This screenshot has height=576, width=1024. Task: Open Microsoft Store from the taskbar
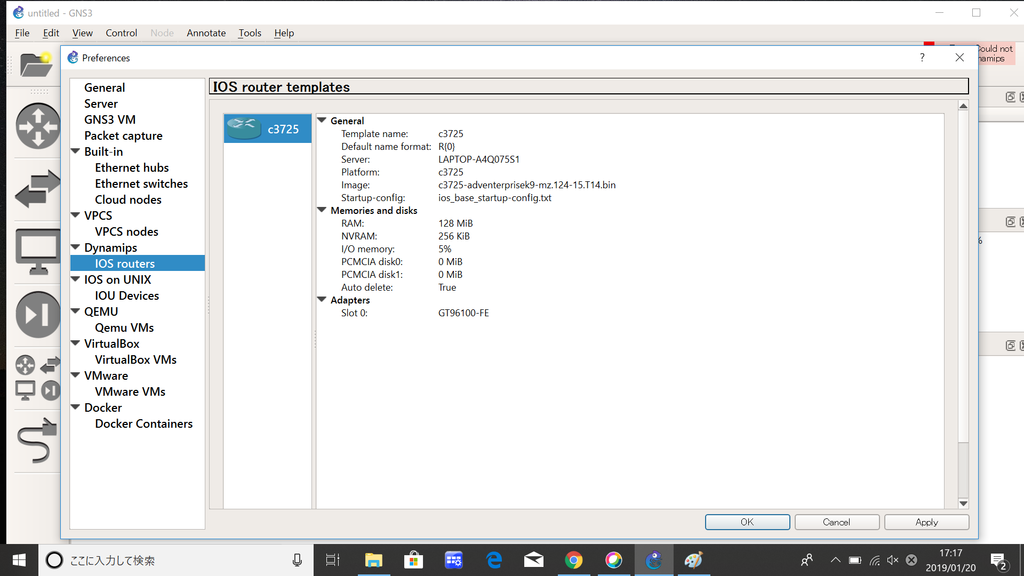pos(413,560)
